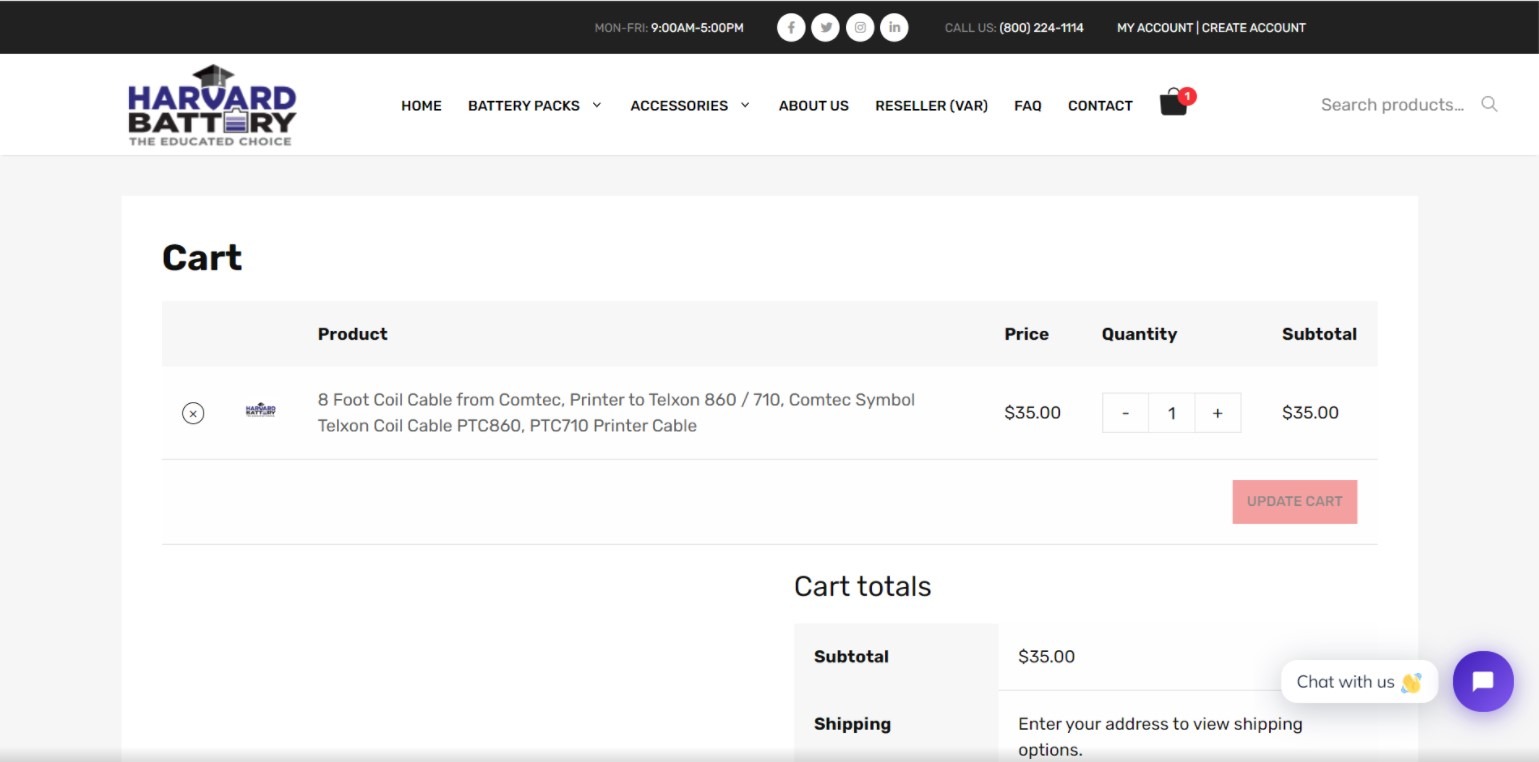Click the Product column header
Screen dimensions: 1539x762
click(x=352, y=334)
